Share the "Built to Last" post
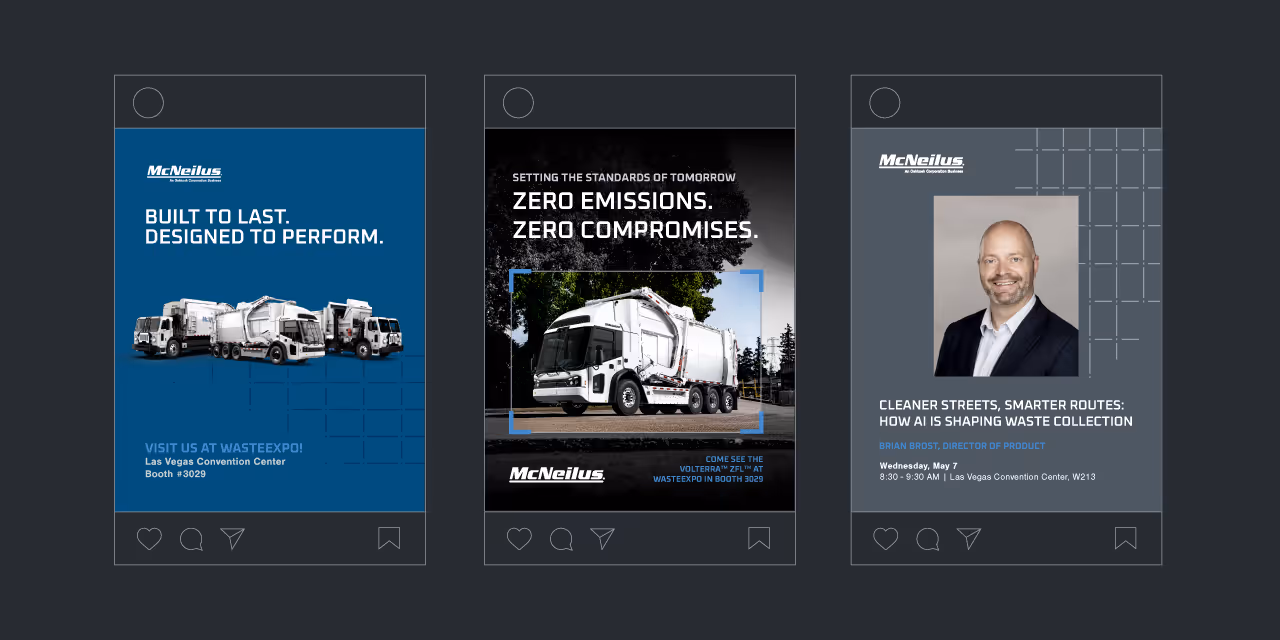 click(x=232, y=538)
